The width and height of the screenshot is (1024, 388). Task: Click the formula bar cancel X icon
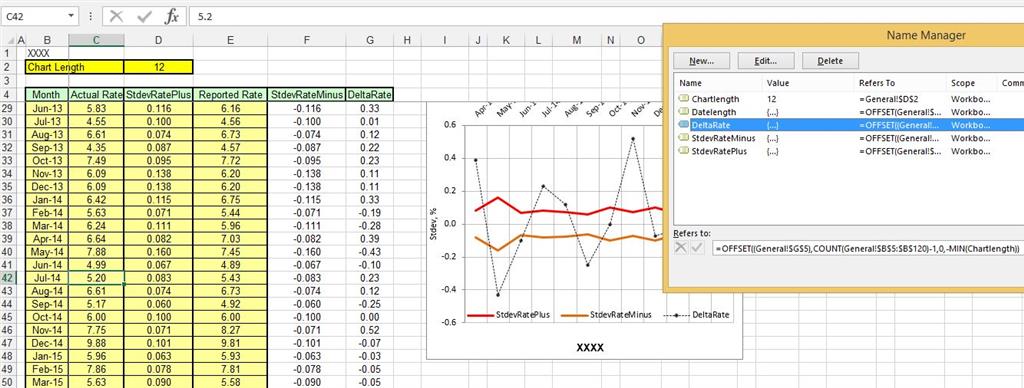(116, 16)
